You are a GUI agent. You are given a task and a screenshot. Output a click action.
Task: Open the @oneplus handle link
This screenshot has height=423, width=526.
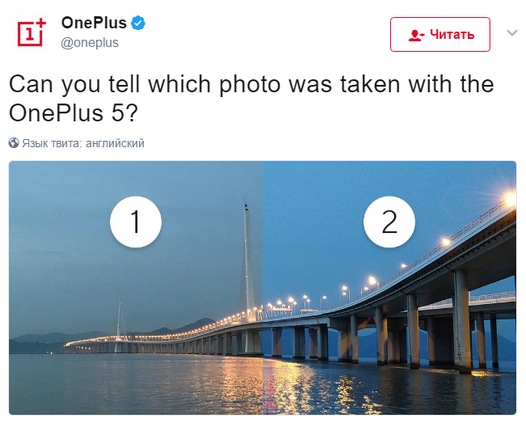pyautogui.click(x=90, y=43)
